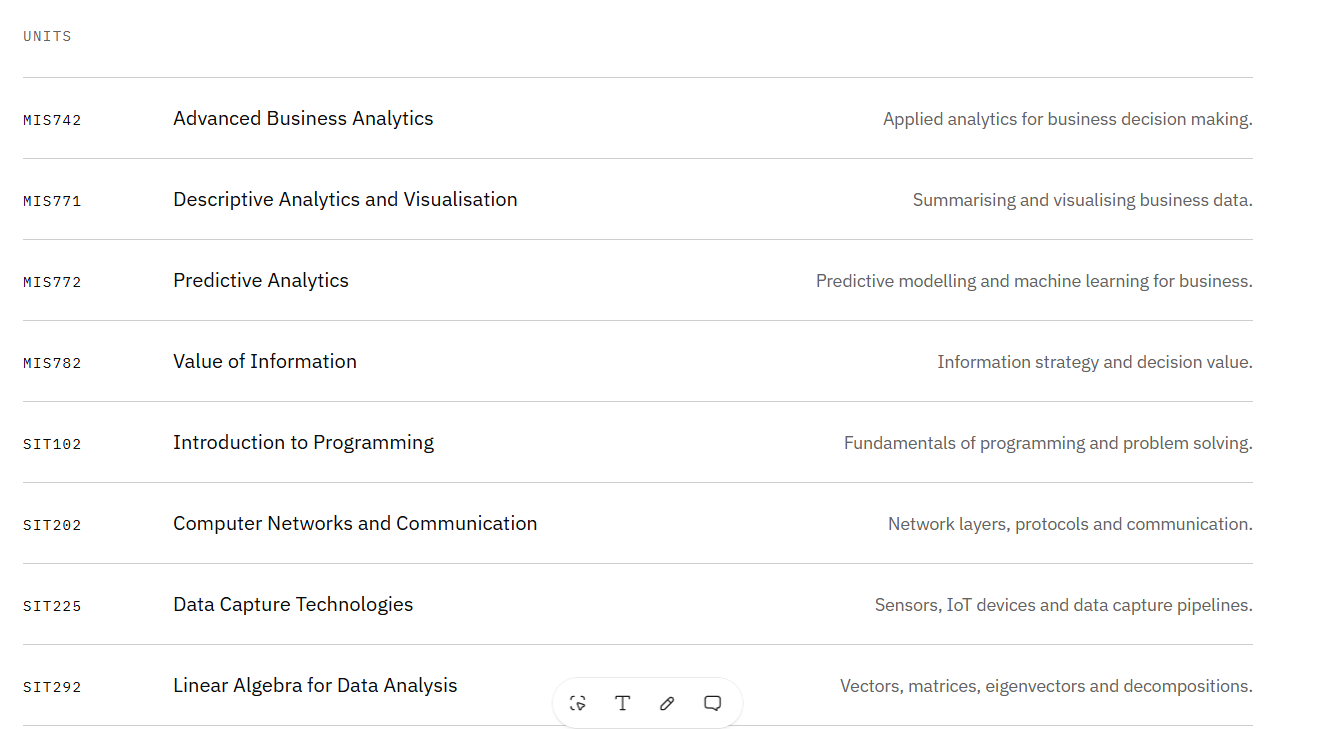
Task: Select the dashed-box selection tool
Action: click(578, 703)
